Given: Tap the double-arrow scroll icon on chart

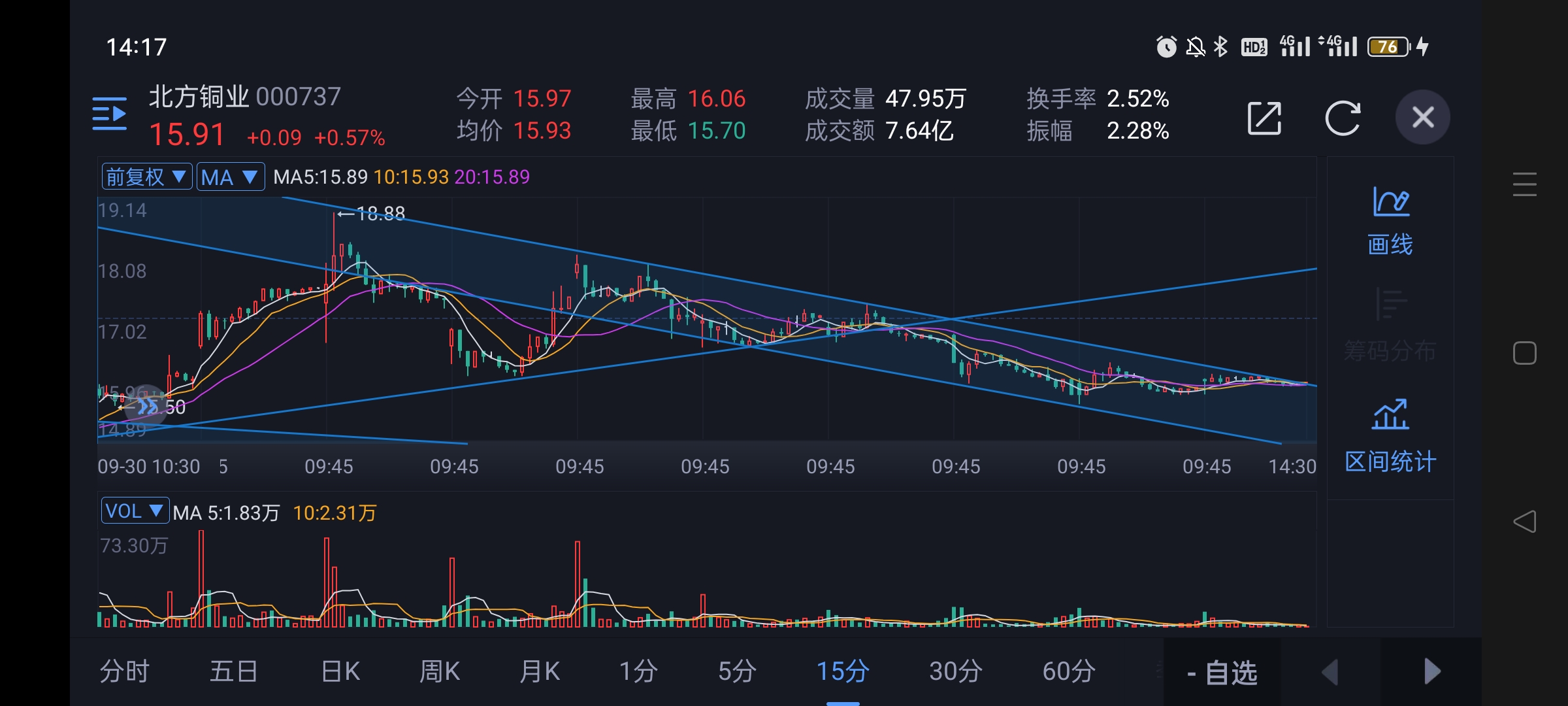Looking at the screenshot, I should pos(148,406).
